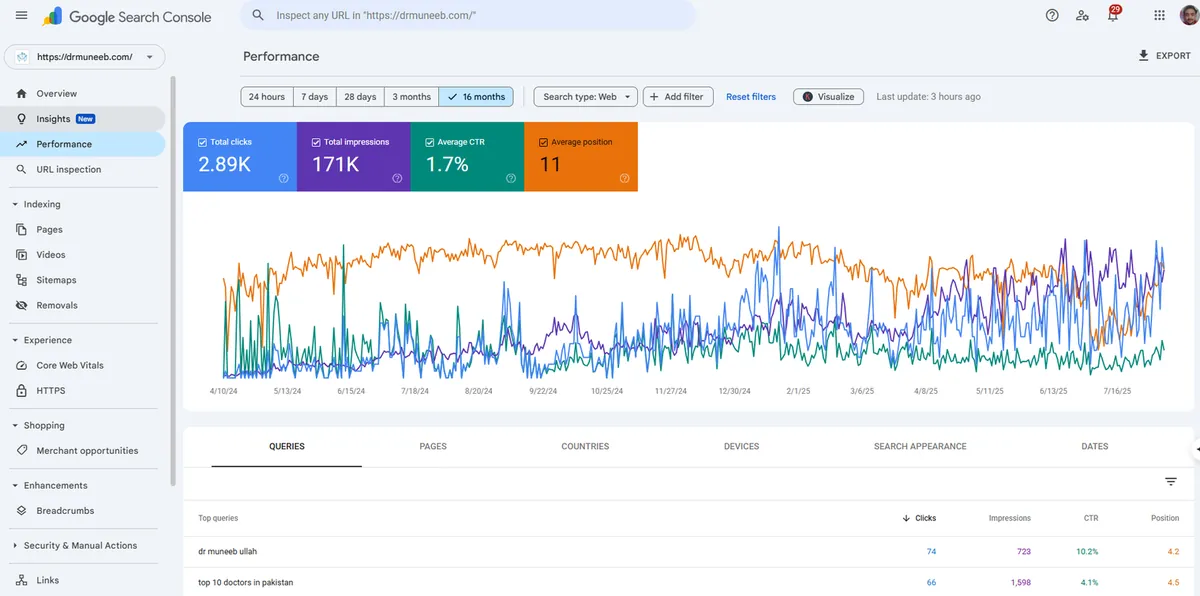Click the Videos icon in sidebar

(x=21, y=255)
